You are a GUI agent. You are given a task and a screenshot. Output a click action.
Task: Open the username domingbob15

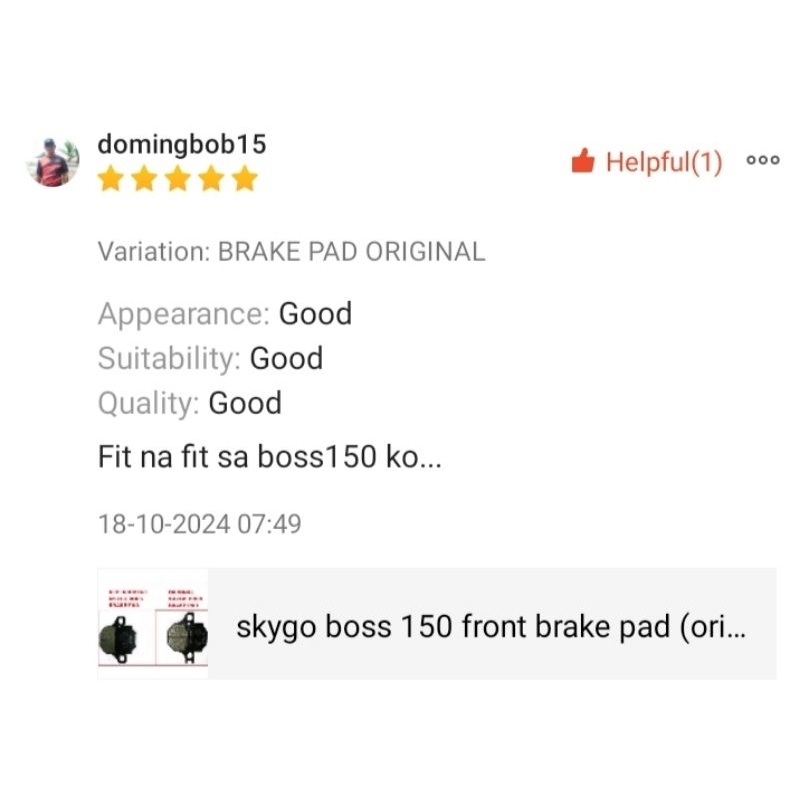182,144
